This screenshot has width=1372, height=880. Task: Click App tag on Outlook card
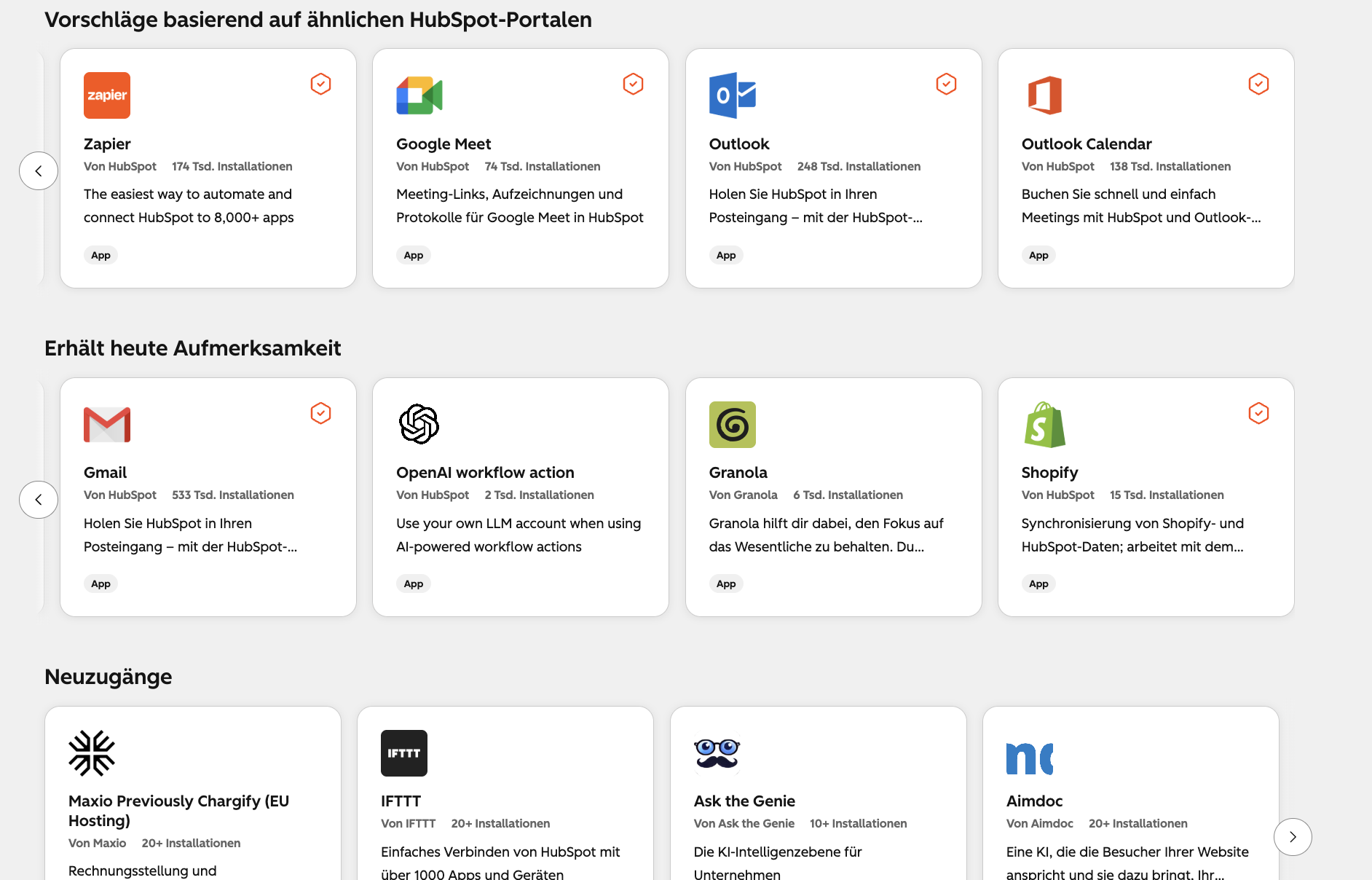point(726,255)
